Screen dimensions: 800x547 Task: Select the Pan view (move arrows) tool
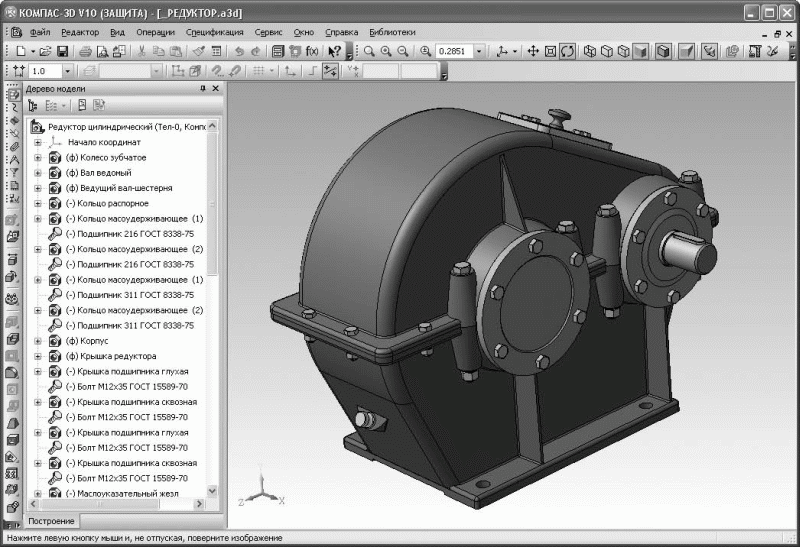click(x=533, y=51)
